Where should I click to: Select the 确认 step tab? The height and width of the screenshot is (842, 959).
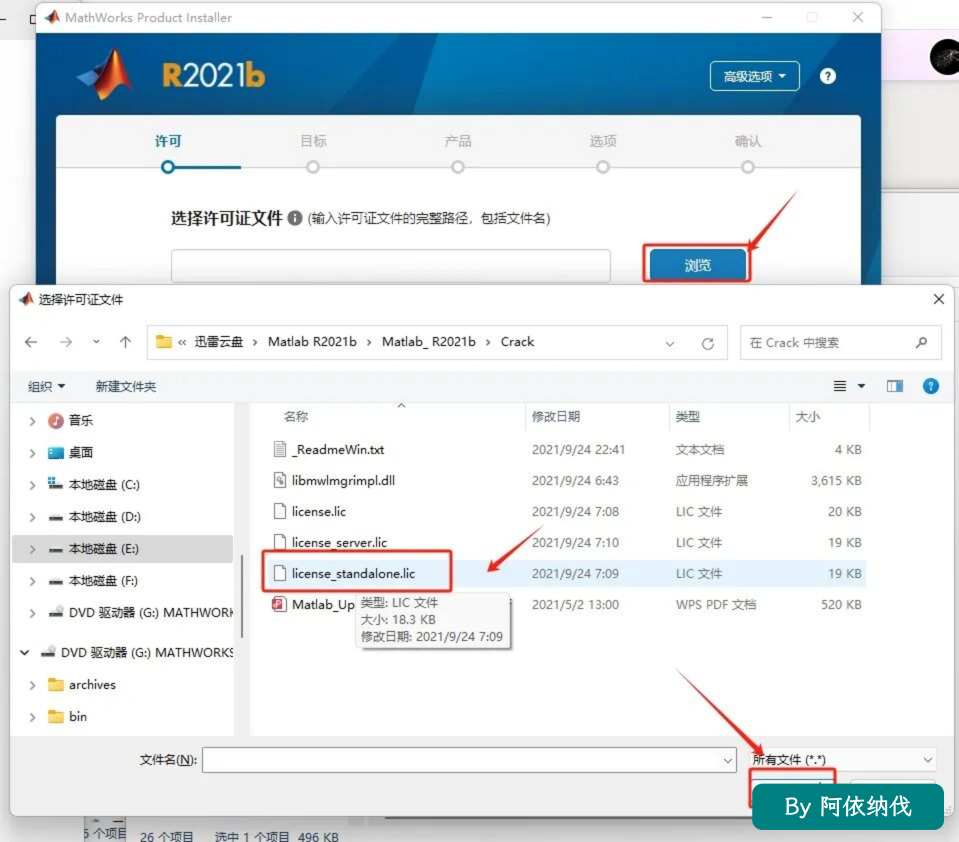tap(747, 141)
